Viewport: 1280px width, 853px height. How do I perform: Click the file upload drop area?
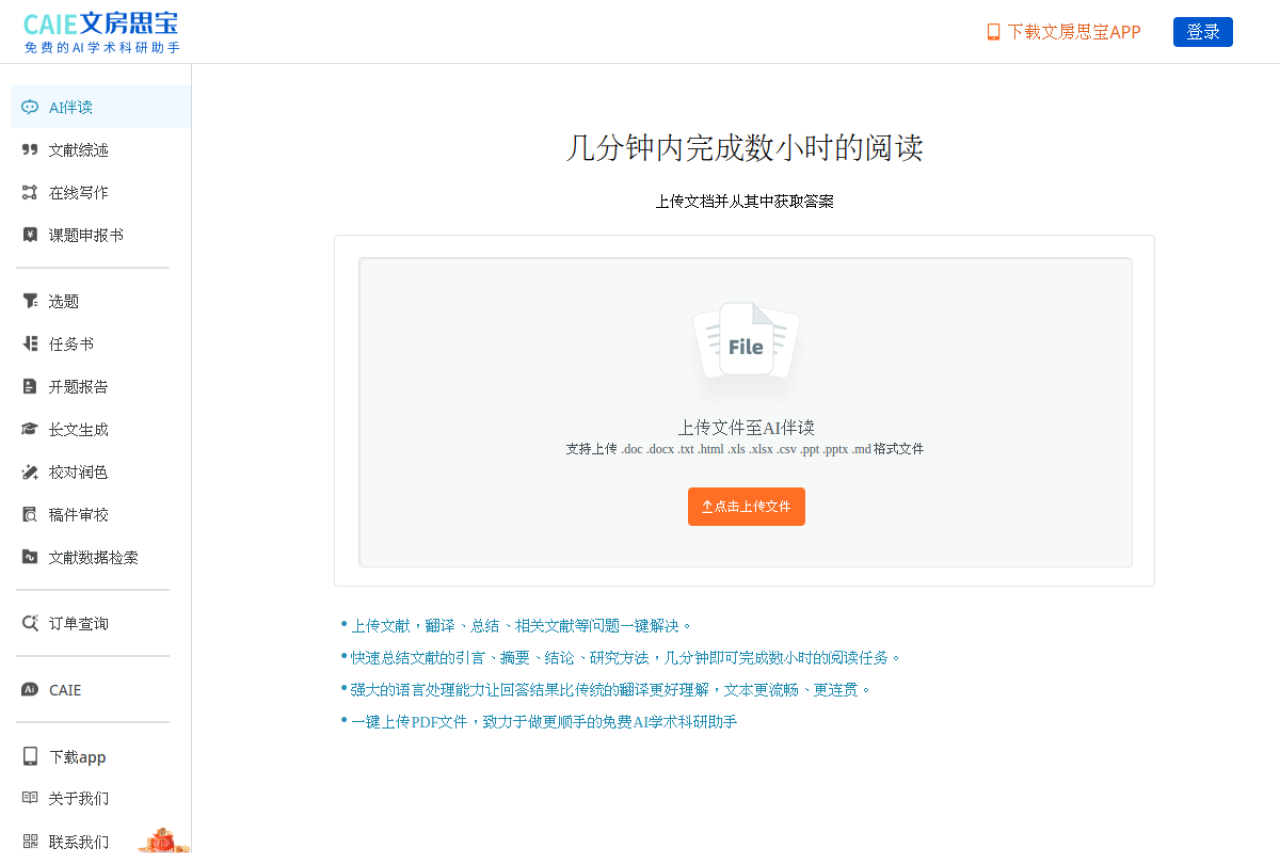[746, 412]
